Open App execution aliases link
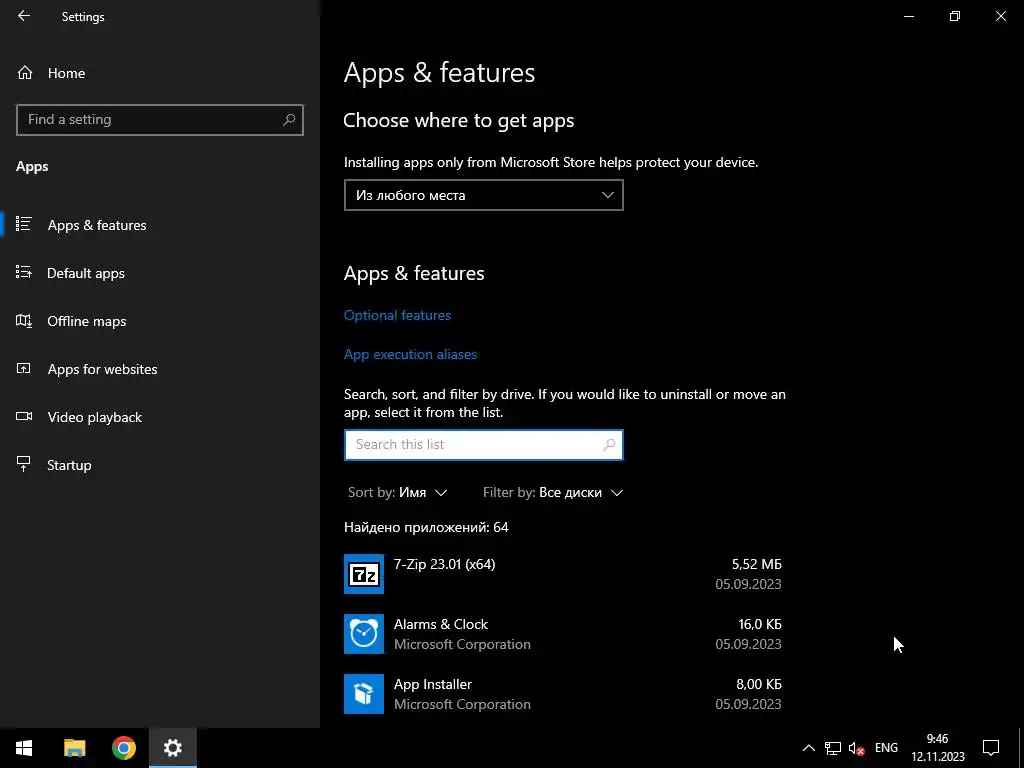The height and width of the screenshot is (768, 1024). pyautogui.click(x=410, y=355)
